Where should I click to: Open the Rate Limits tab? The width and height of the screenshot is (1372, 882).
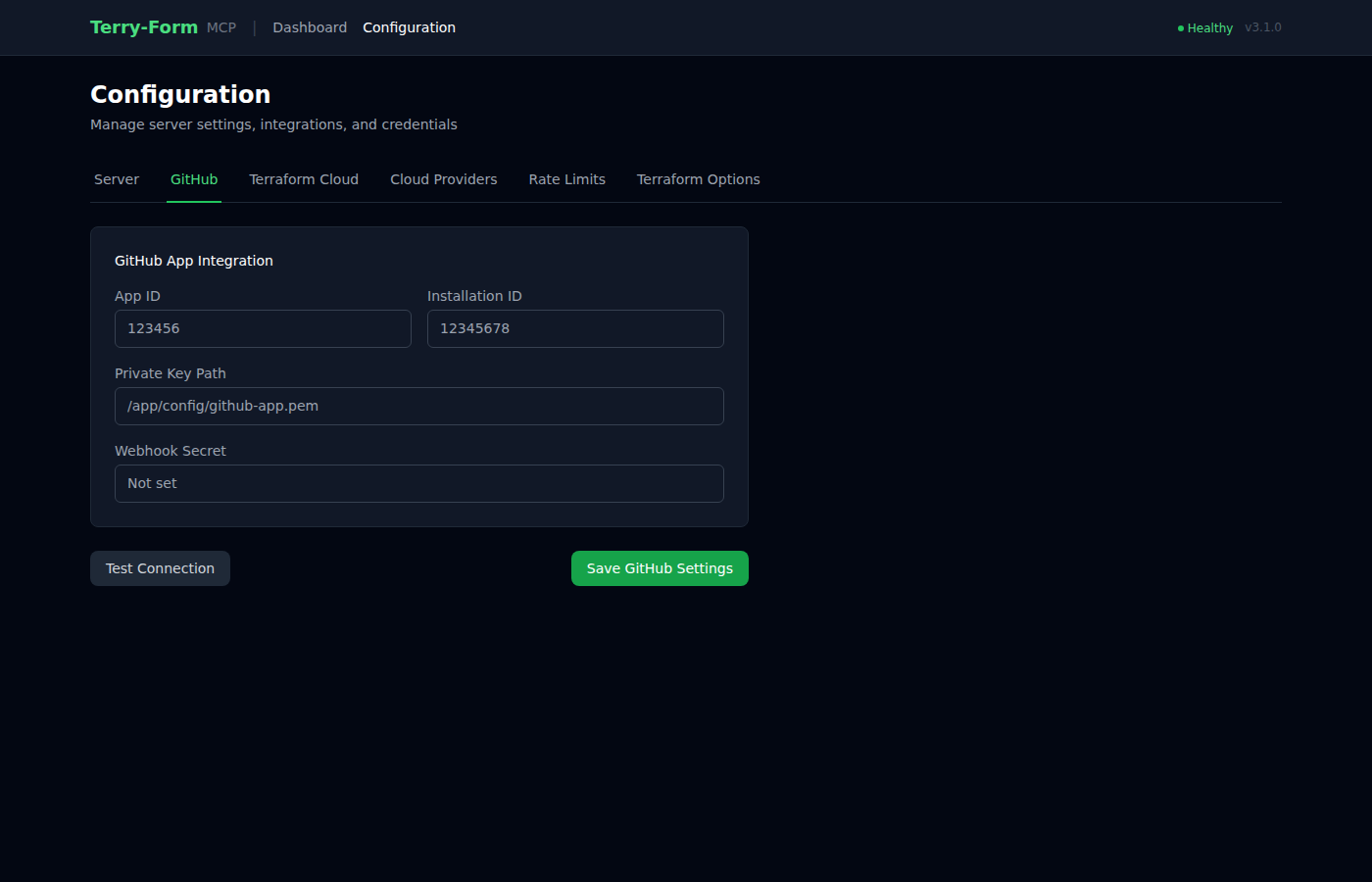point(566,179)
